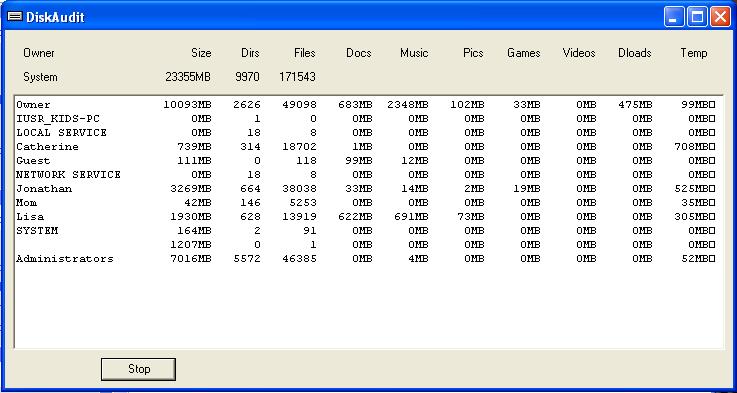Click the 23355MB system size value
The width and height of the screenshot is (737, 393).
coord(188,77)
